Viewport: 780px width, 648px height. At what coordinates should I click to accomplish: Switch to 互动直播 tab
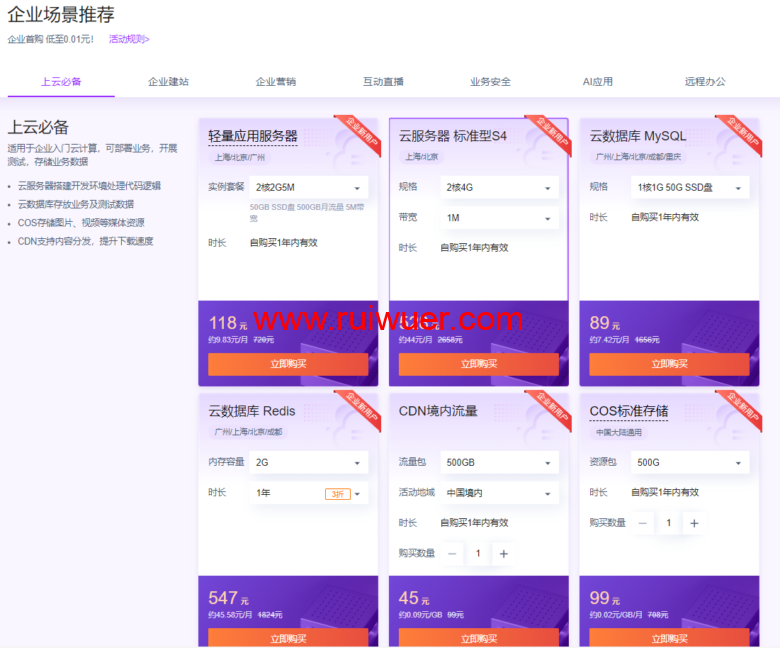pyautogui.click(x=383, y=82)
